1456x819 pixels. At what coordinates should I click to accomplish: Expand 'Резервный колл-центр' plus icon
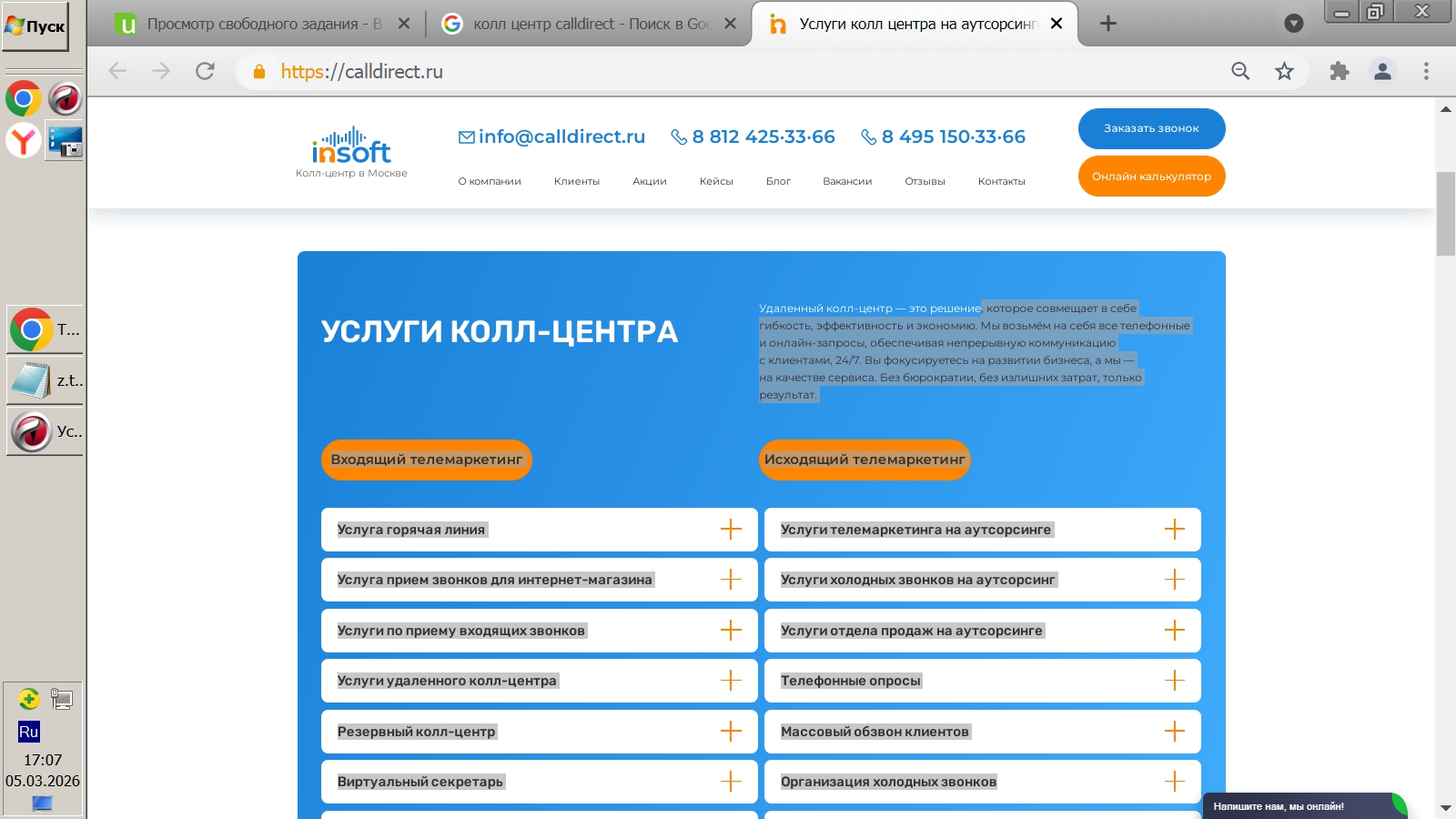click(731, 732)
